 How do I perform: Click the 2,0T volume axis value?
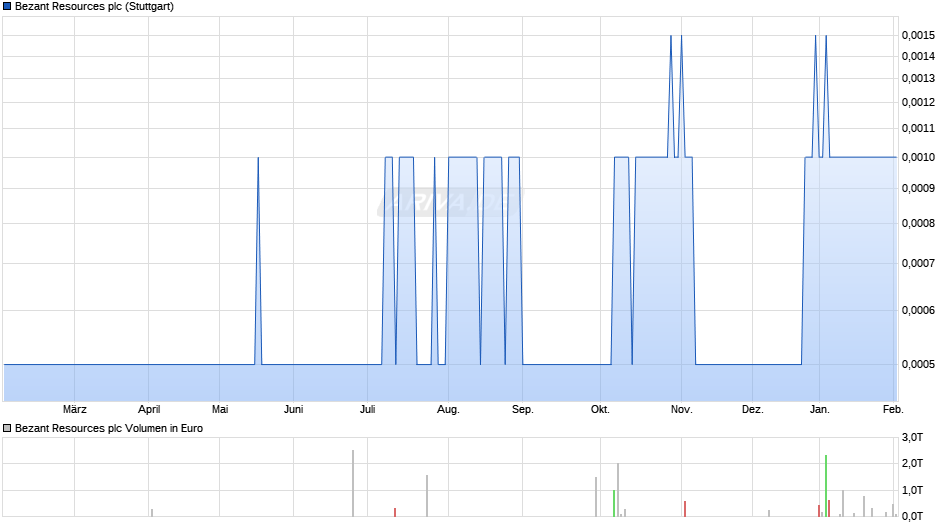[x=912, y=463]
